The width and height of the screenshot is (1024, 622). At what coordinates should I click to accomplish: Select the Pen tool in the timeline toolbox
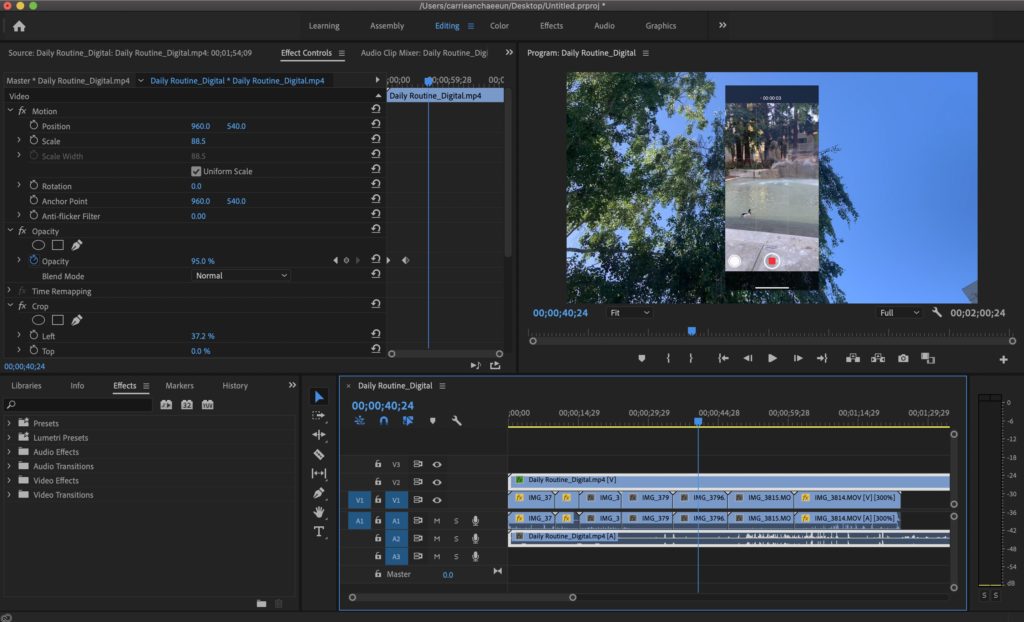click(319, 493)
